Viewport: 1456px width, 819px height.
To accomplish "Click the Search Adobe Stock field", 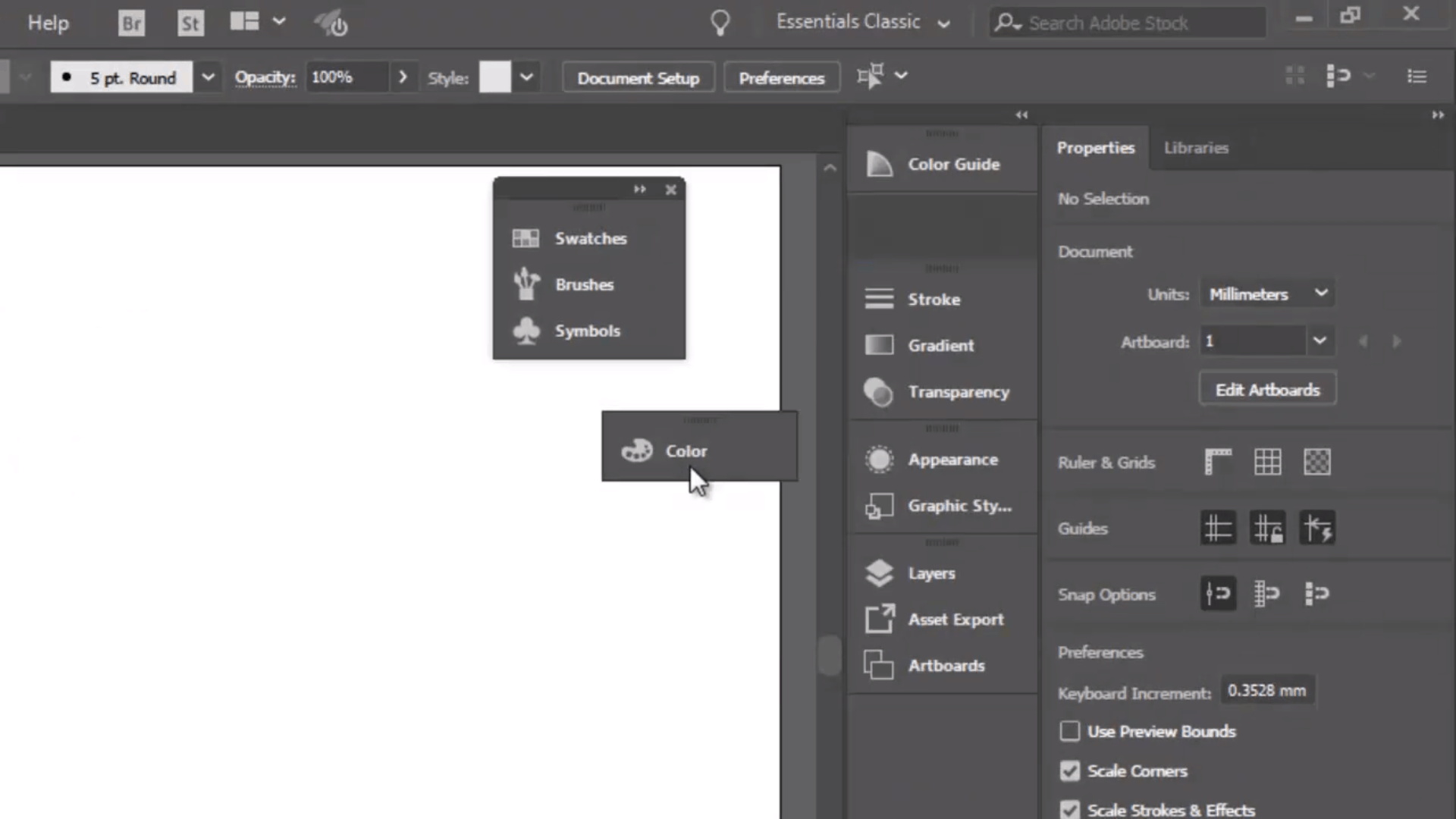I will click(1128, 23).
